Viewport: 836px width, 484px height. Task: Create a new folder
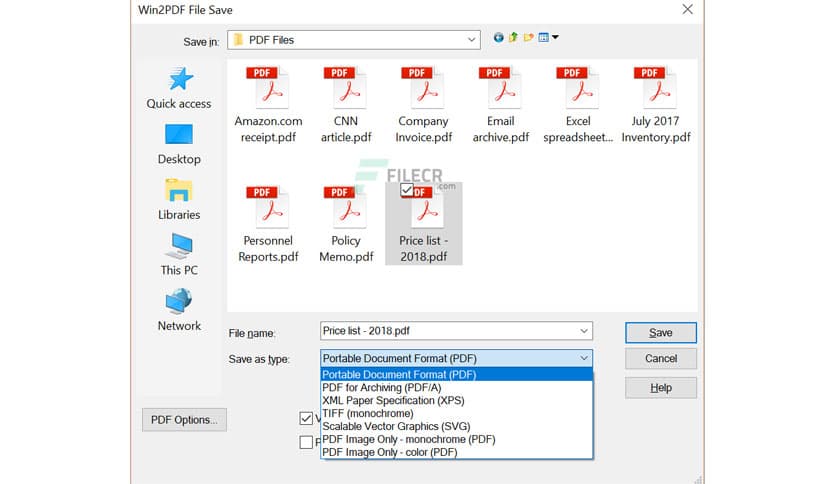point(528,37)
